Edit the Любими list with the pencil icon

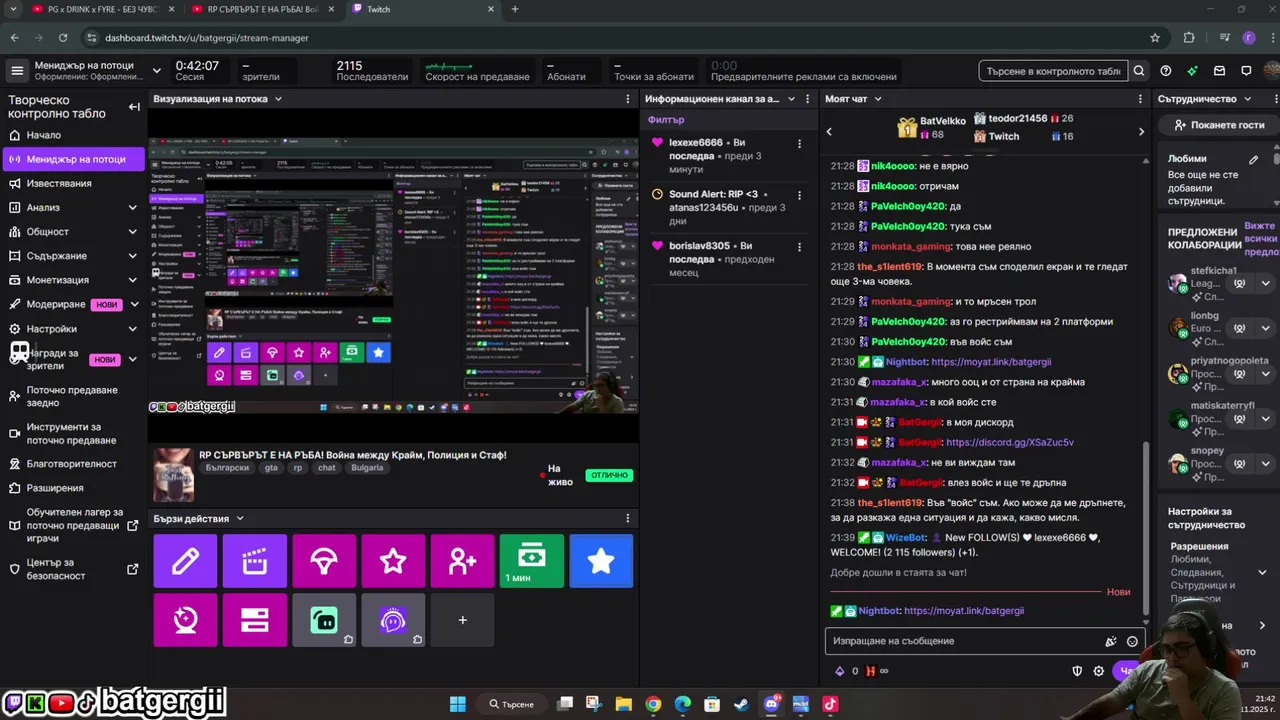1253,159
